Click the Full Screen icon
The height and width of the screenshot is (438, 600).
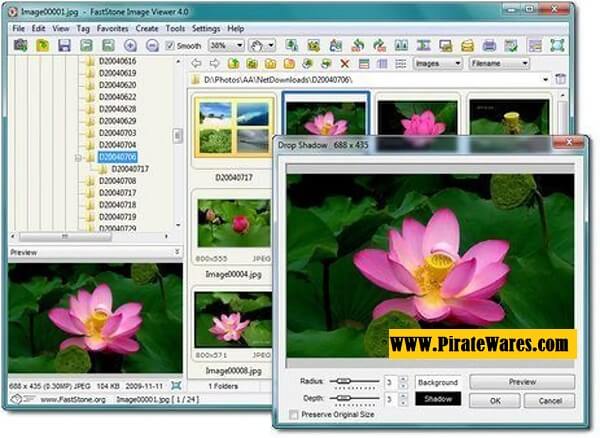[557, 46]
